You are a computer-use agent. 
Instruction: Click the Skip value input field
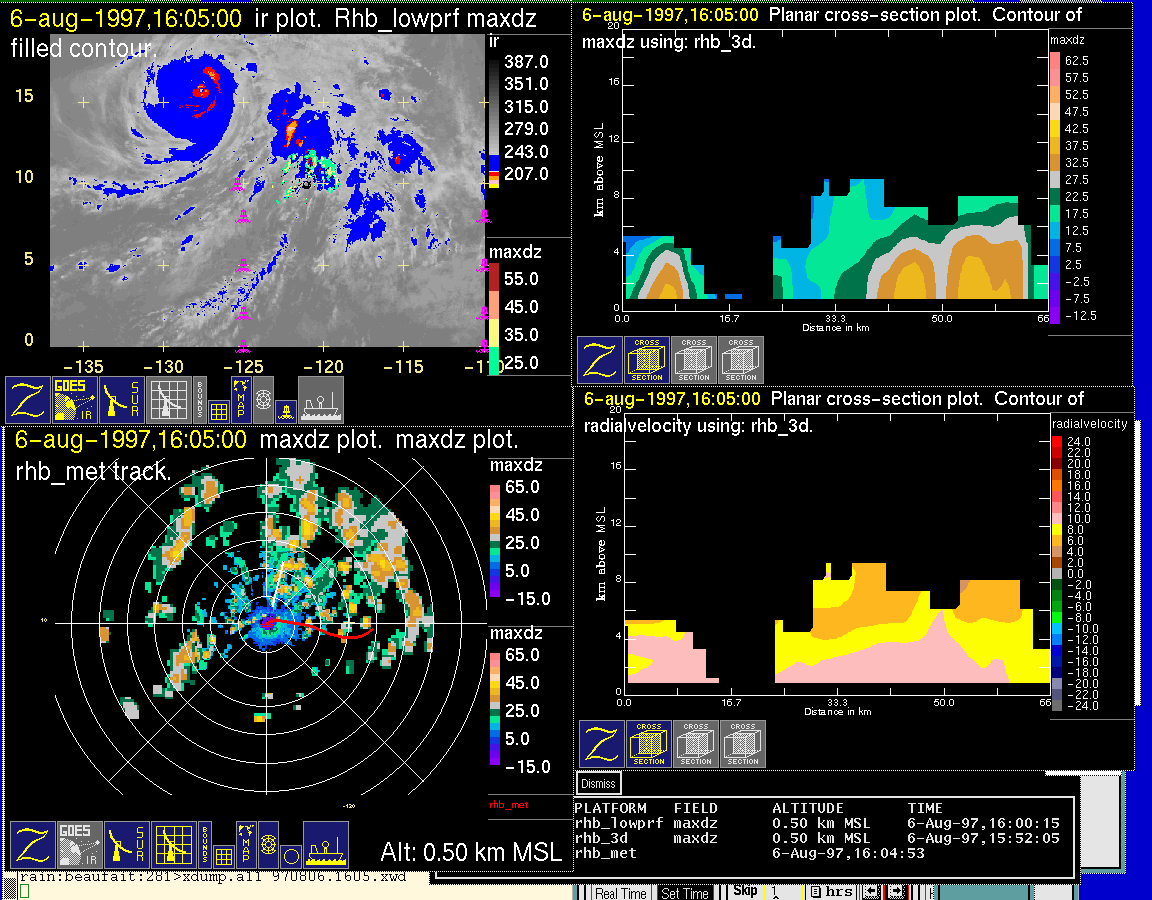[780, 891]
